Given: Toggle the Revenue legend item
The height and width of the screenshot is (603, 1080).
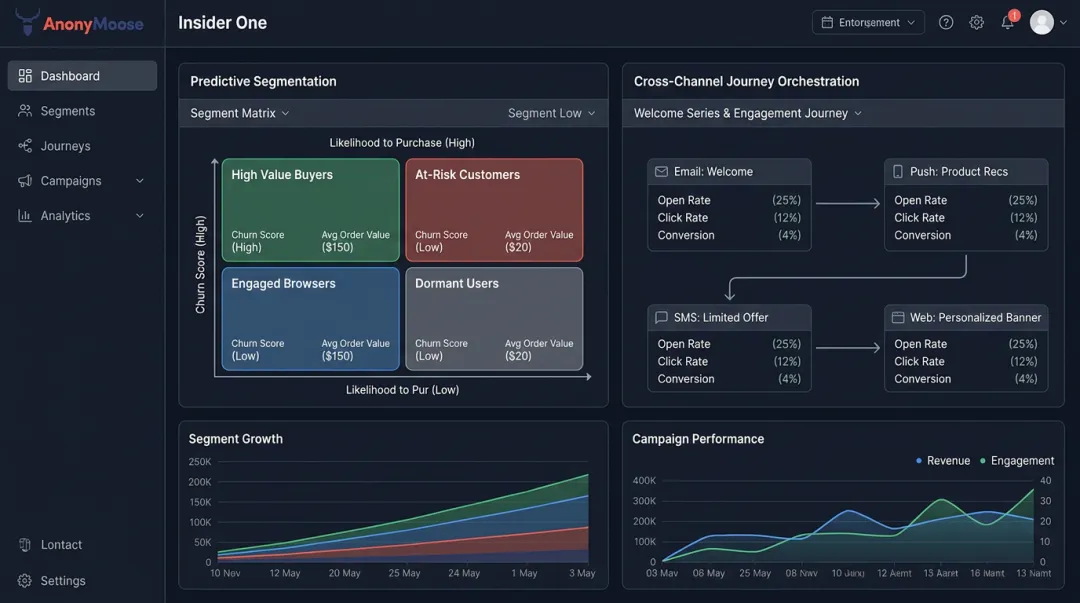Looking at the screenshot, I should 942,460.
